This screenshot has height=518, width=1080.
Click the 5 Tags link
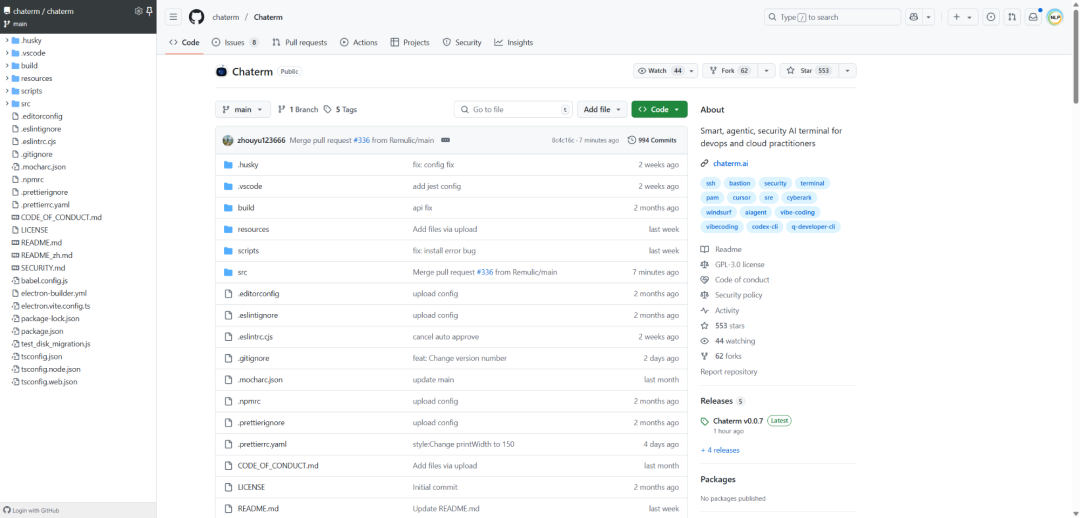(342, 110)
